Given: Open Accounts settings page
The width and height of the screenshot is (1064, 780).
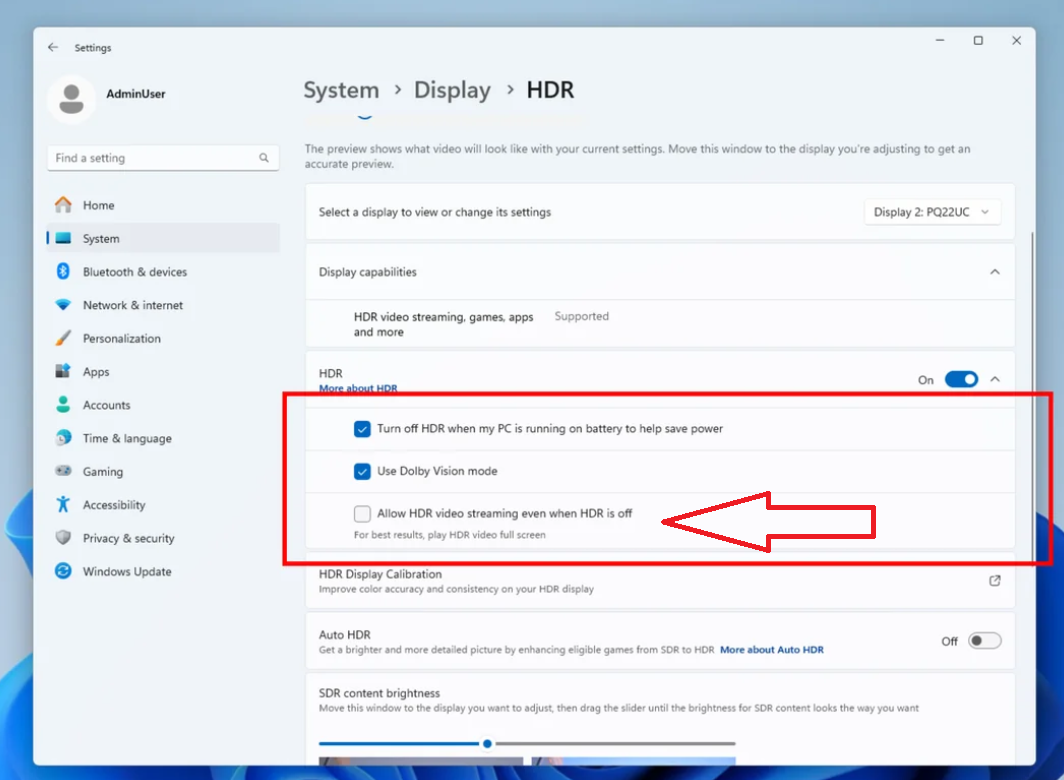Looking at the screenshot, I should pos(163,404).
